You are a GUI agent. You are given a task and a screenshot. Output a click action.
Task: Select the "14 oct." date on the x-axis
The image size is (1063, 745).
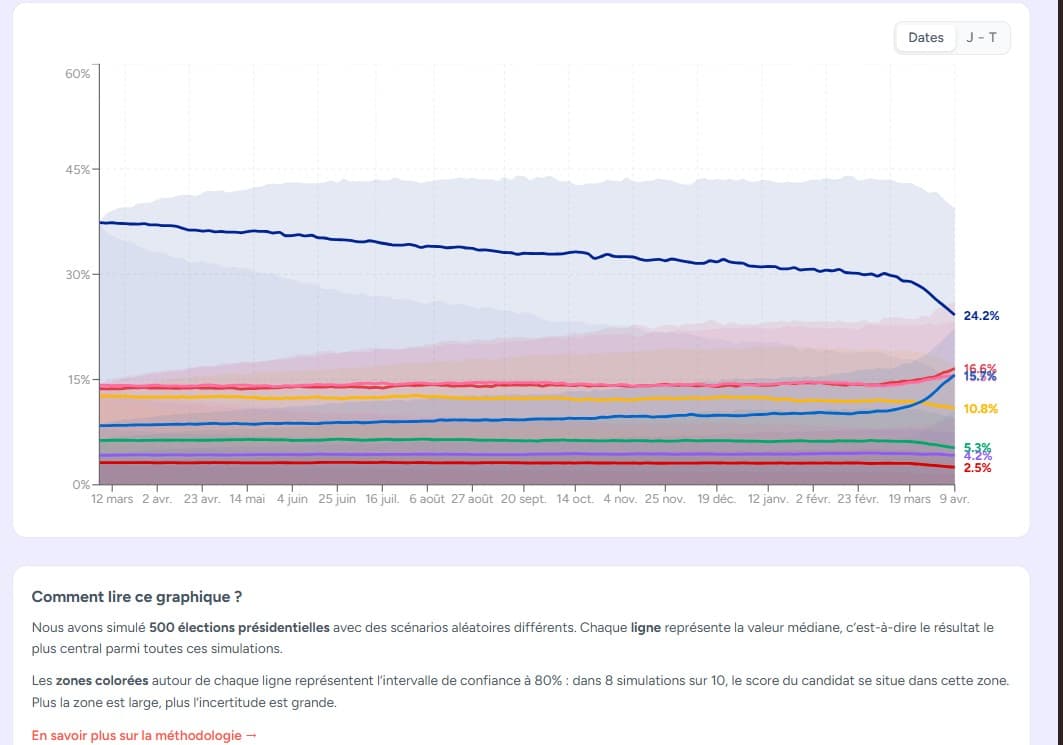(x=575, y=499)
